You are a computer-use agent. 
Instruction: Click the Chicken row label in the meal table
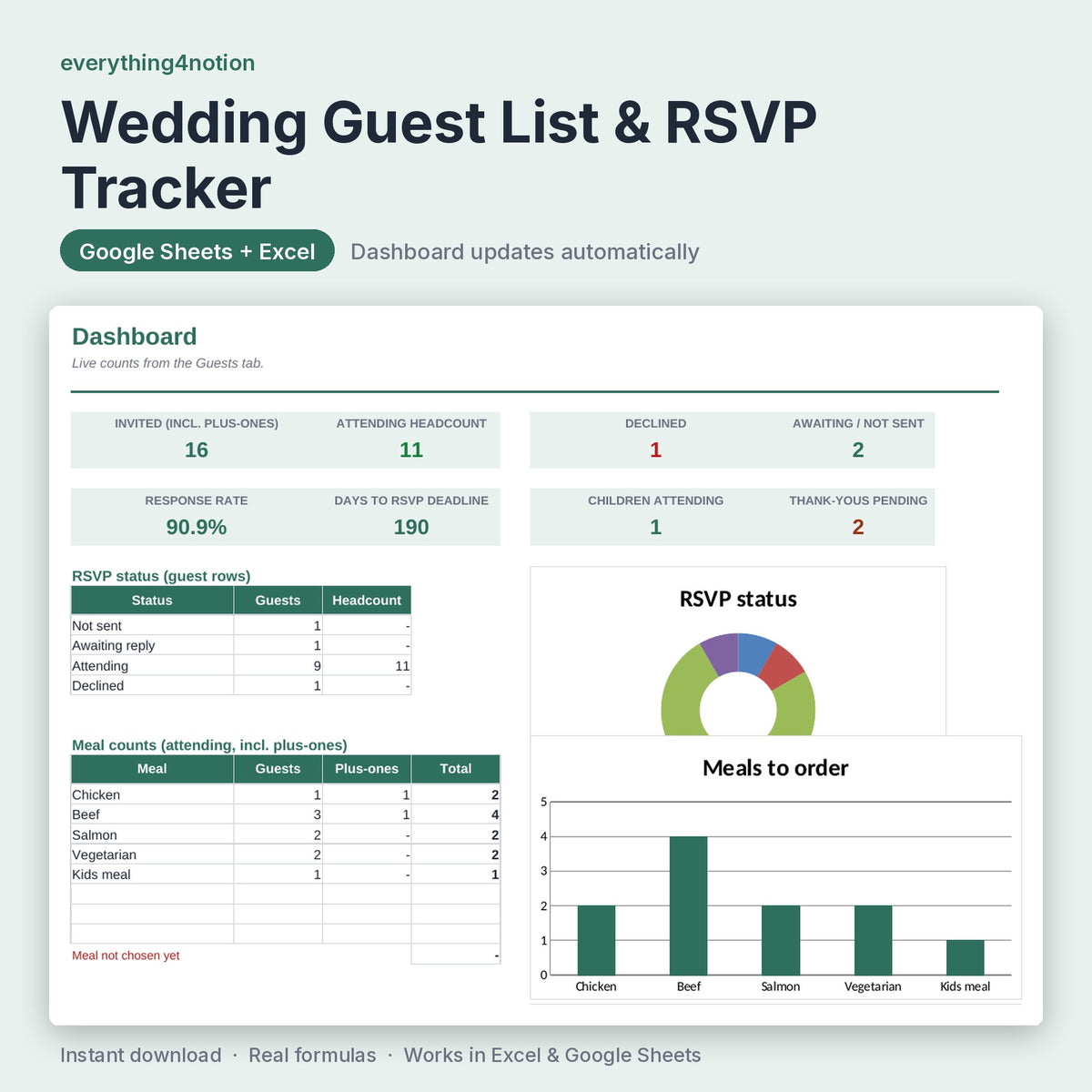[x=152, y=794]
